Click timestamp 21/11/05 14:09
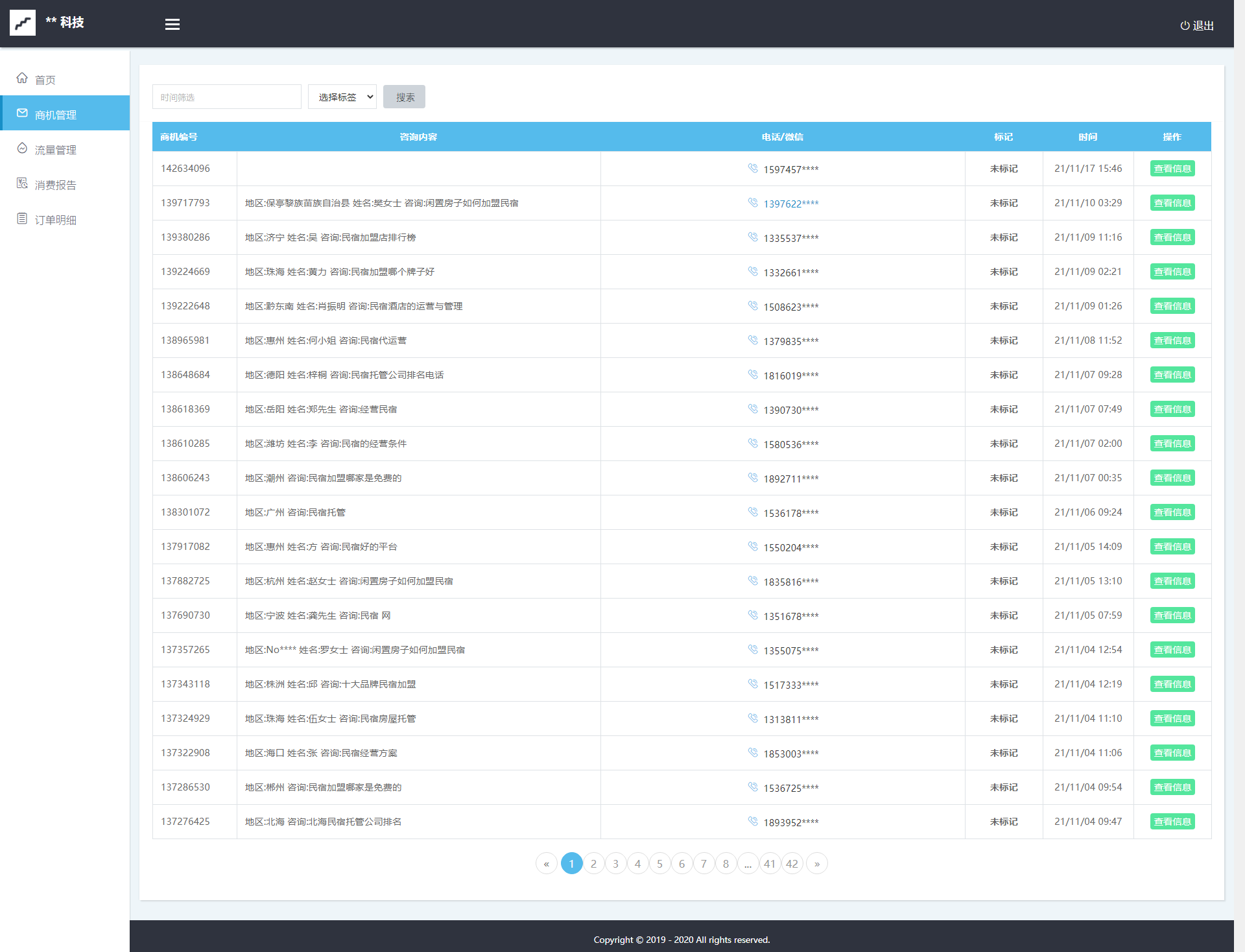Image resolution: width=1245 pixels, height=952 pixels. pyautogui.click(x=1088, y=547)
